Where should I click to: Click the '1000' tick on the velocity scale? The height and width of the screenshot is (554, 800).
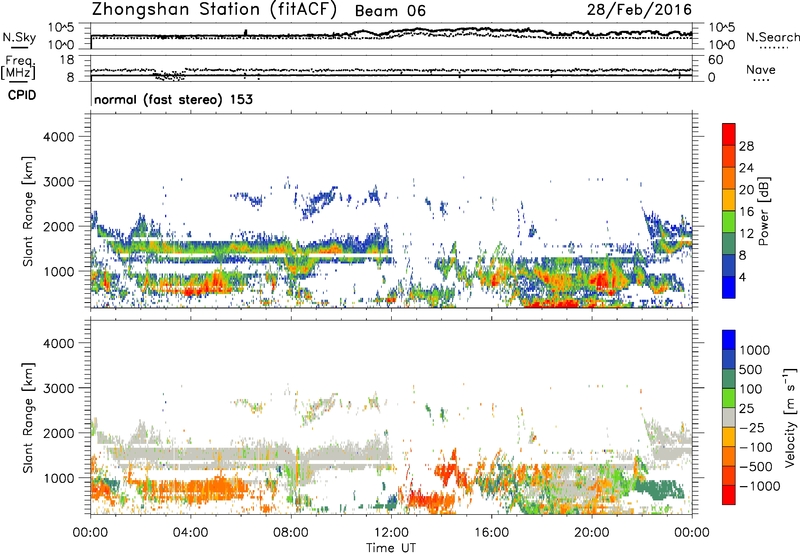754,350
